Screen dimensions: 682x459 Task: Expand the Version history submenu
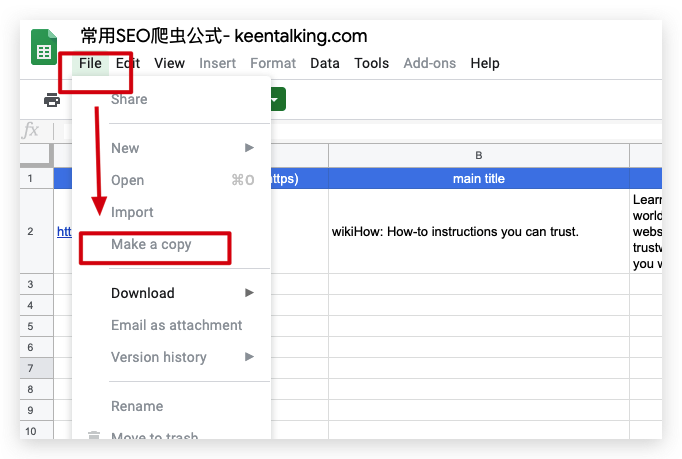pos(249,357)
